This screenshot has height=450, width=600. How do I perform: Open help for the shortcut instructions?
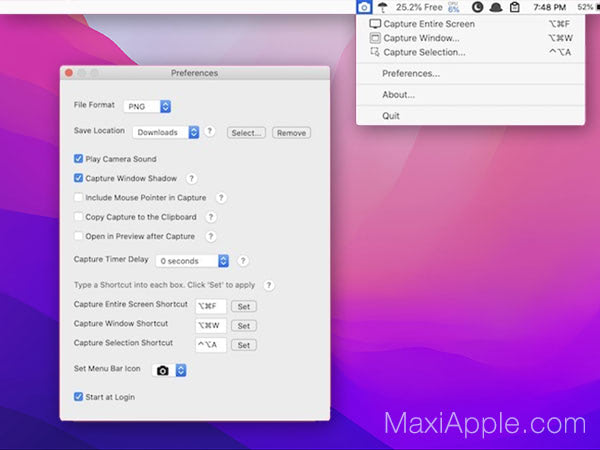pyautogui.click(x=269, y=285)
